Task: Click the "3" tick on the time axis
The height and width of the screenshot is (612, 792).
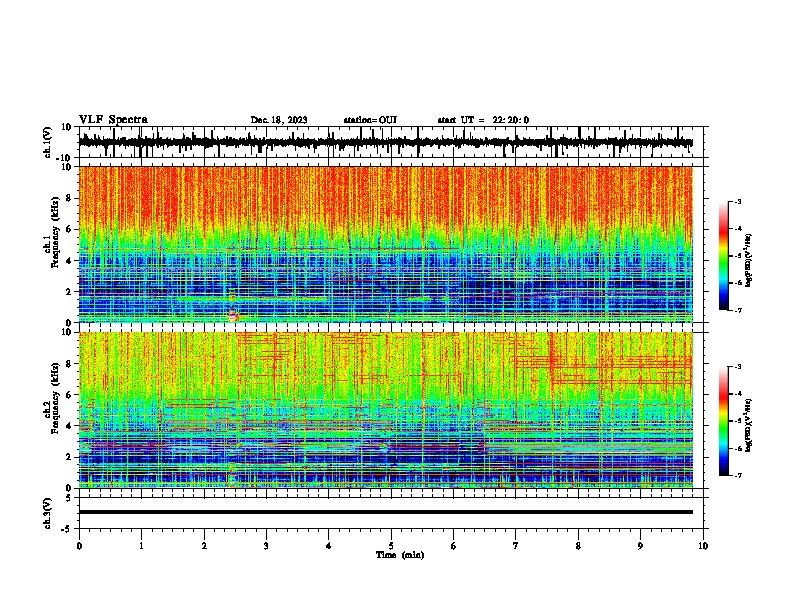Action: point(266,546)
